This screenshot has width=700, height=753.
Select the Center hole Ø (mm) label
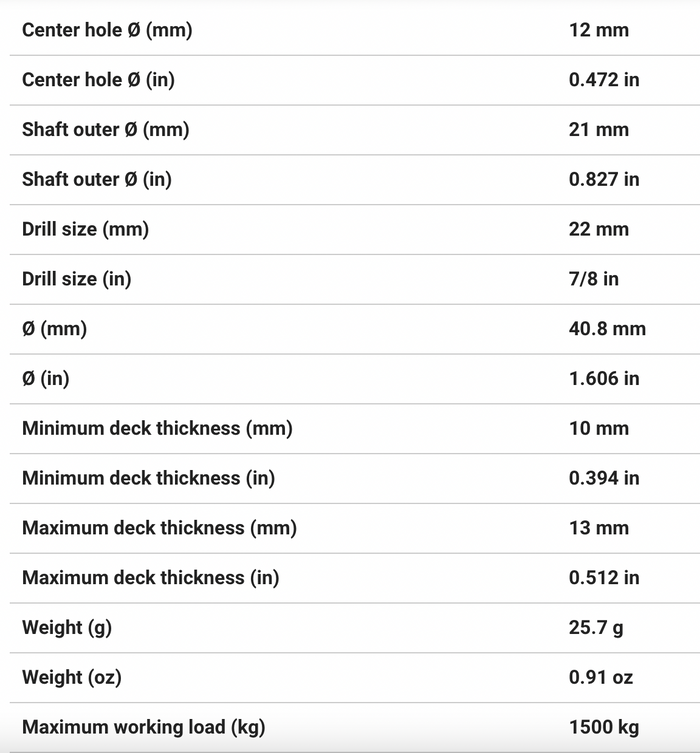pyautogui.click(x=107, y=30)
